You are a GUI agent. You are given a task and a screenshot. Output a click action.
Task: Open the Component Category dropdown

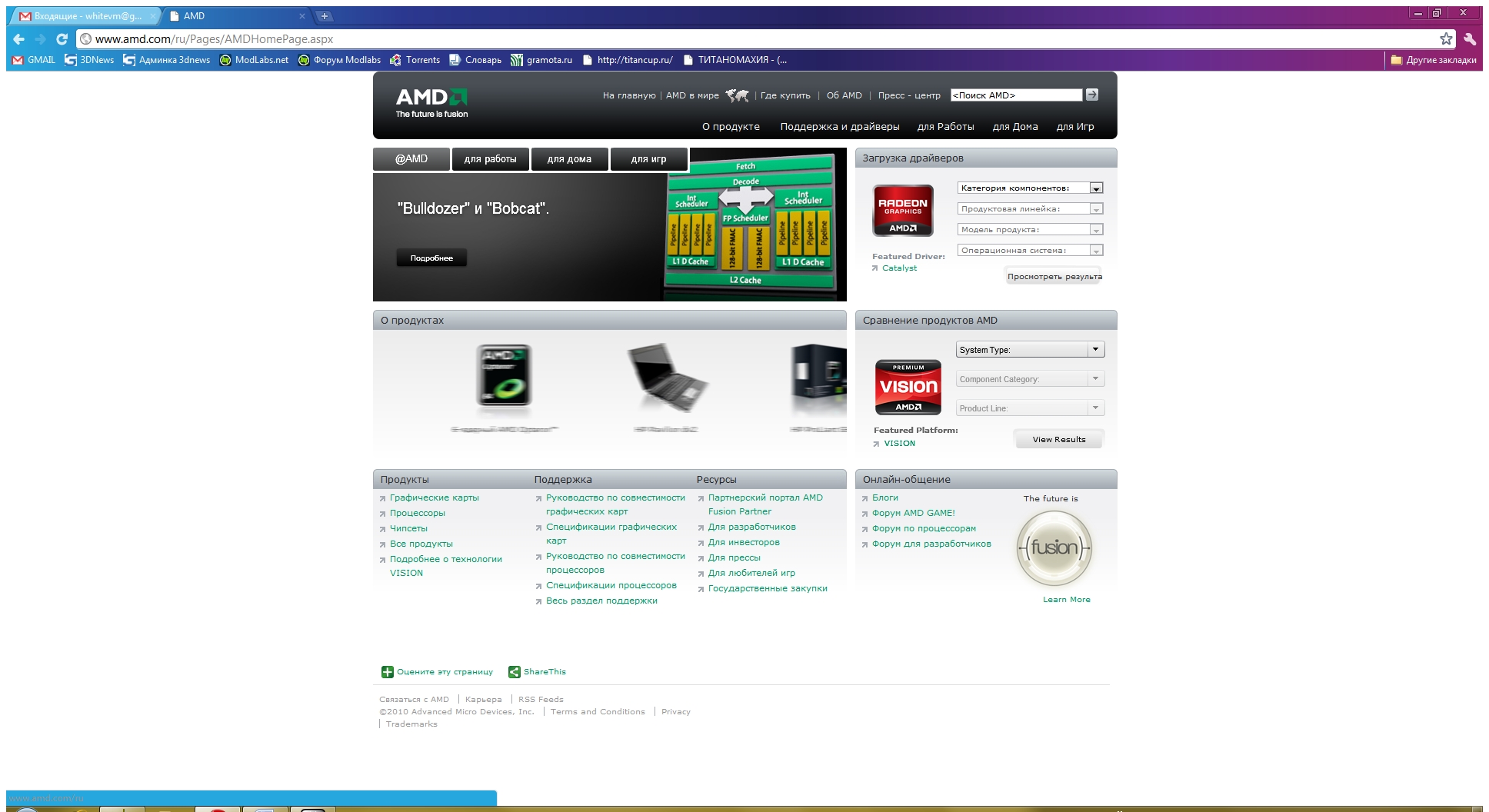(x=1031, y=378)
